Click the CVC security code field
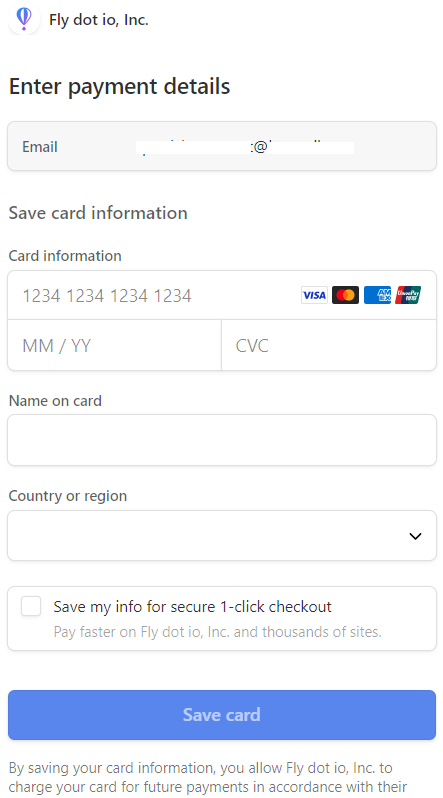Screen dimensions: 443x798 coord(329,346)
